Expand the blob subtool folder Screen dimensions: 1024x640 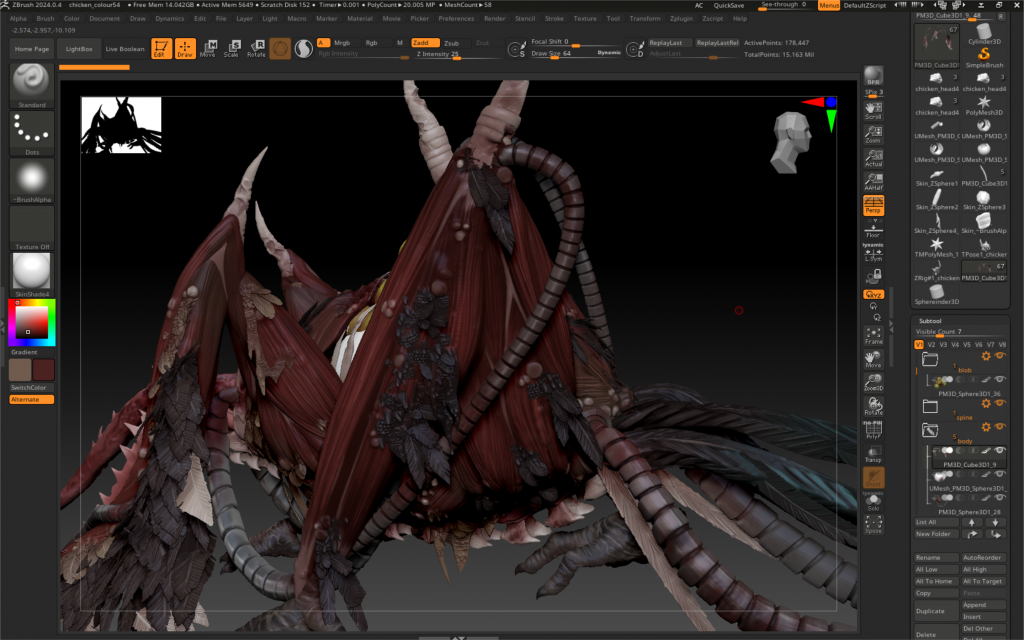[x=930, y=358]
